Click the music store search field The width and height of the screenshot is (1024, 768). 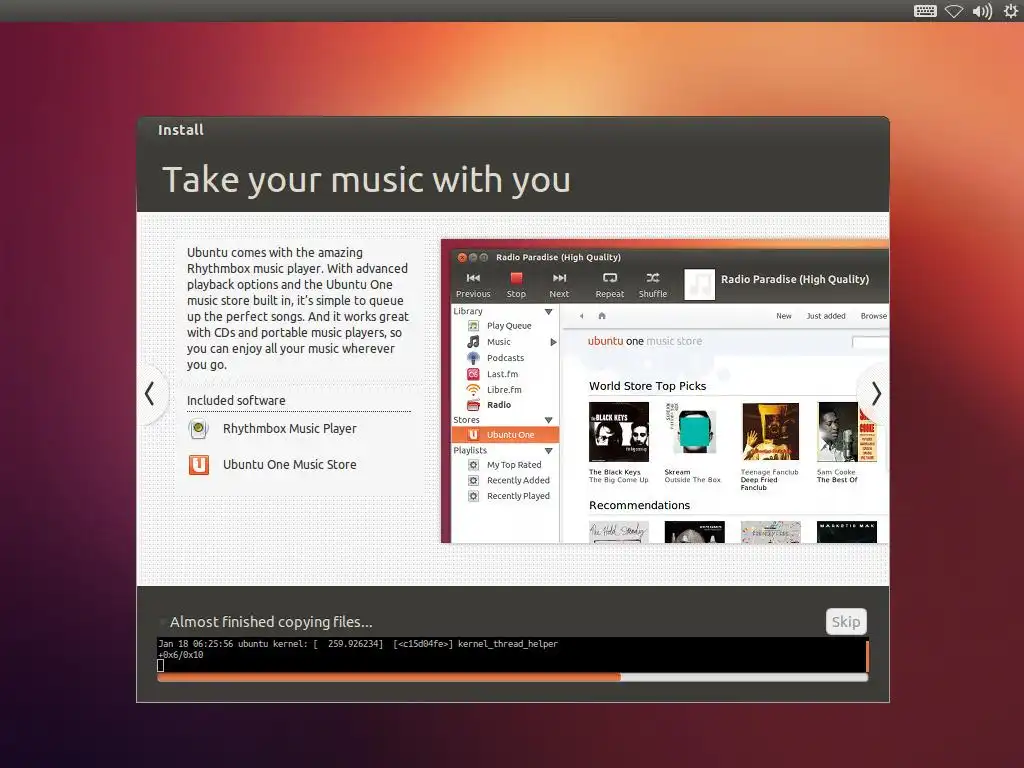870,342
